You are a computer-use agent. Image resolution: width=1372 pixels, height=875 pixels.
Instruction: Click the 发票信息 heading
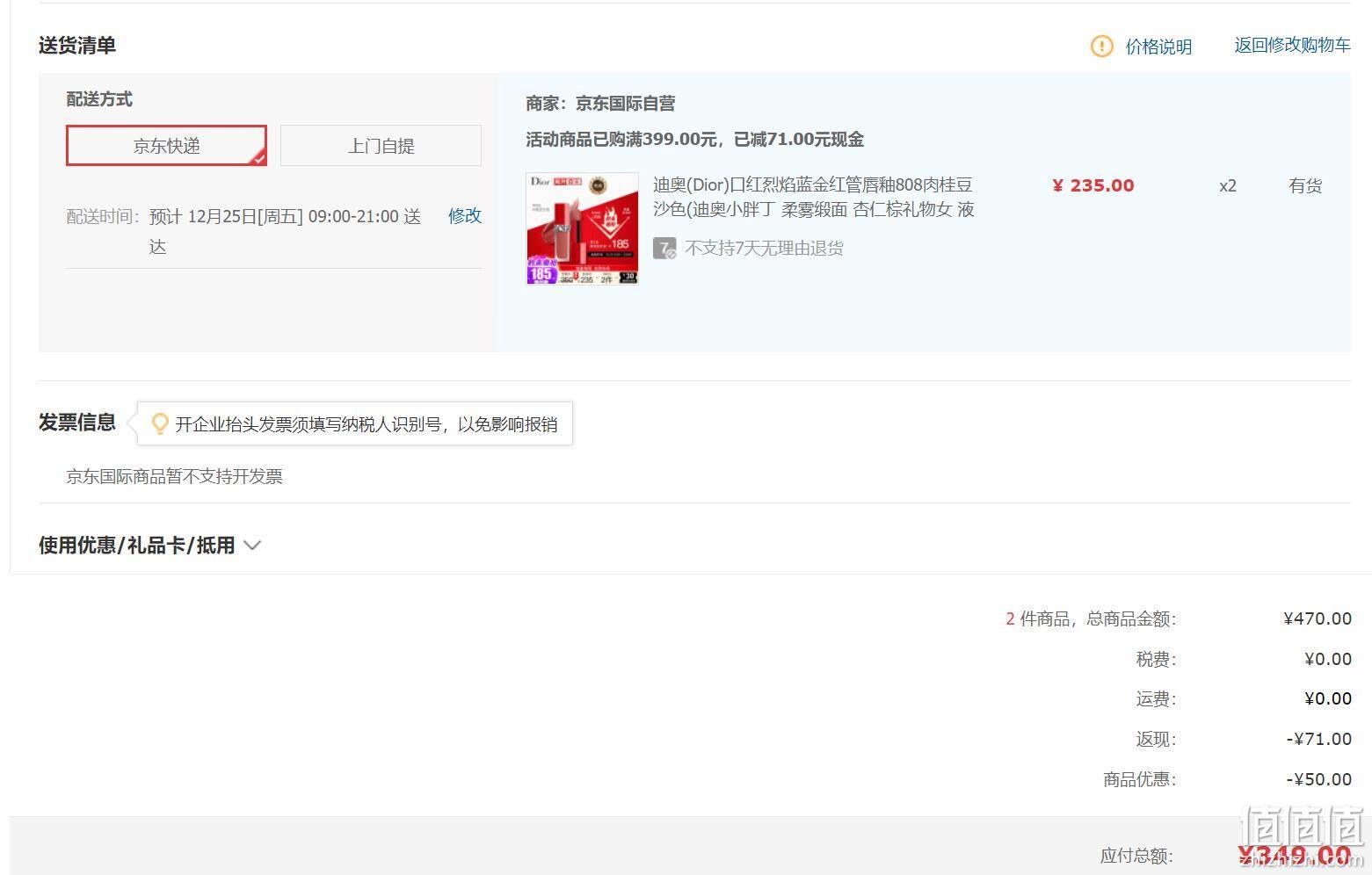(77, 423)
